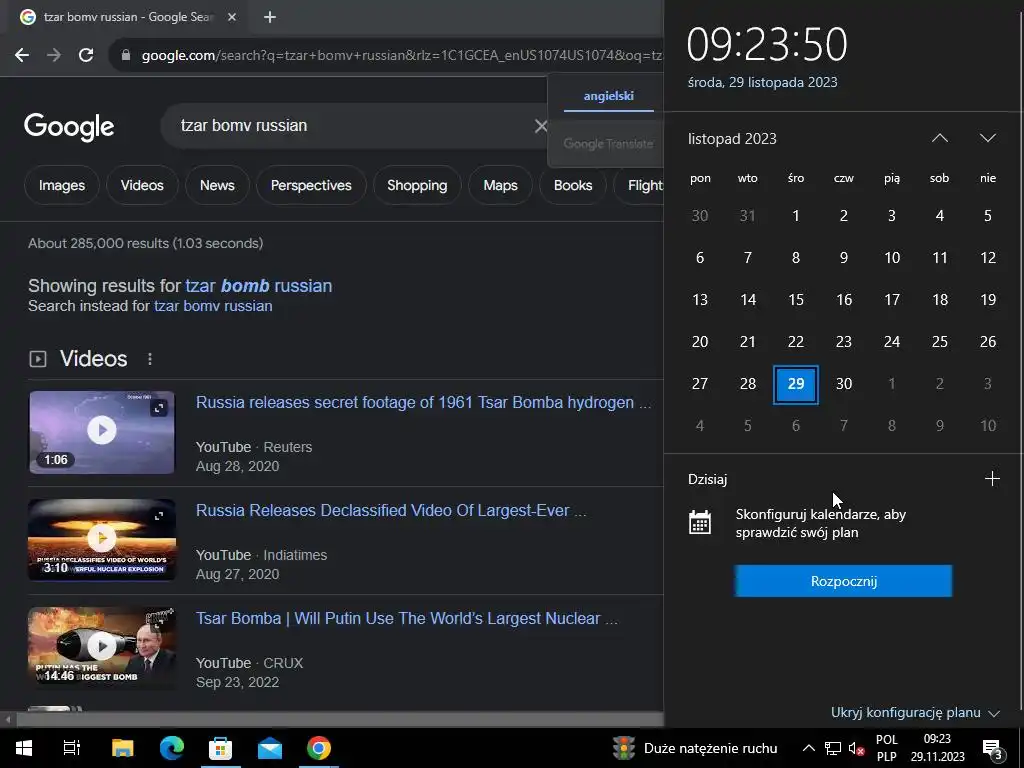Image resolution: width=1024 pixels, height=768 pixels.
Task: Open Task View on the taskbar
Action: tap(72, 748)
